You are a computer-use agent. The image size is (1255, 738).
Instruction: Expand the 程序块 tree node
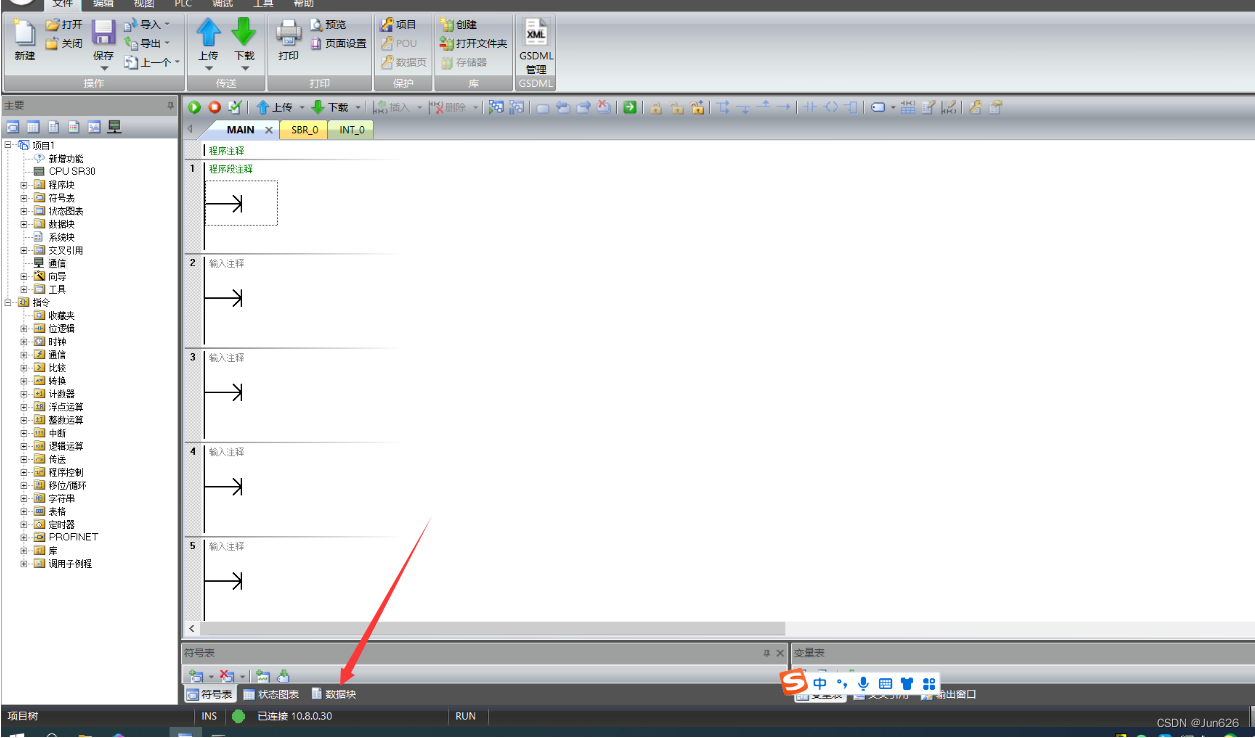24,185
